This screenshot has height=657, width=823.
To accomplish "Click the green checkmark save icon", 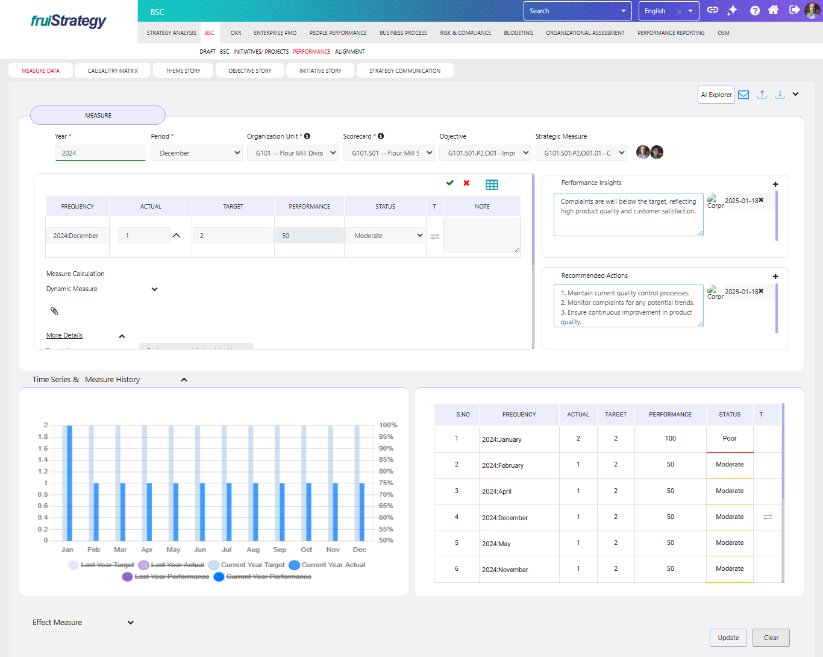I will pyautogui.click(x=450, y=183).
